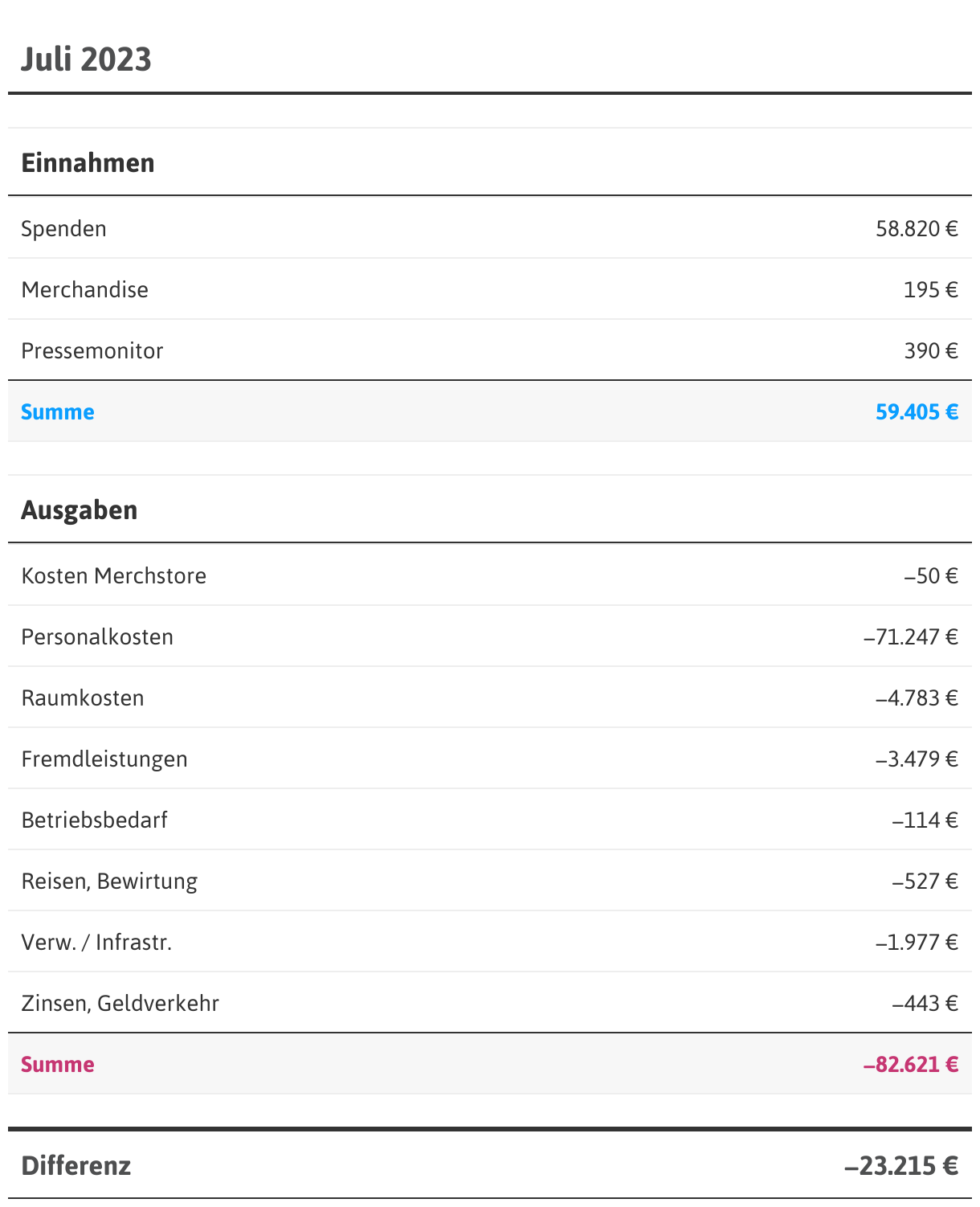Click the Reisen, Bewirtung row label

[x=109, y=882]
